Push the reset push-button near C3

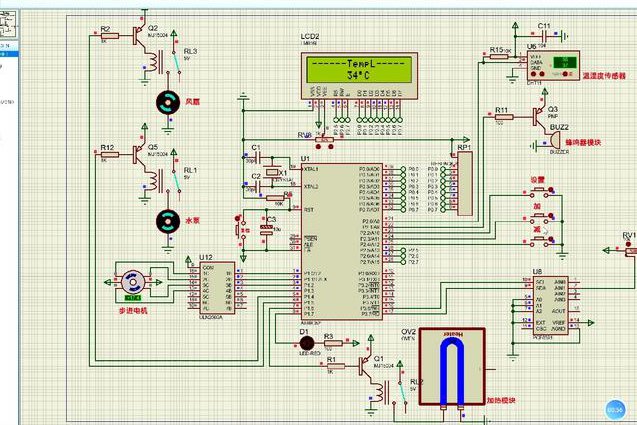(x=238, y=232)
